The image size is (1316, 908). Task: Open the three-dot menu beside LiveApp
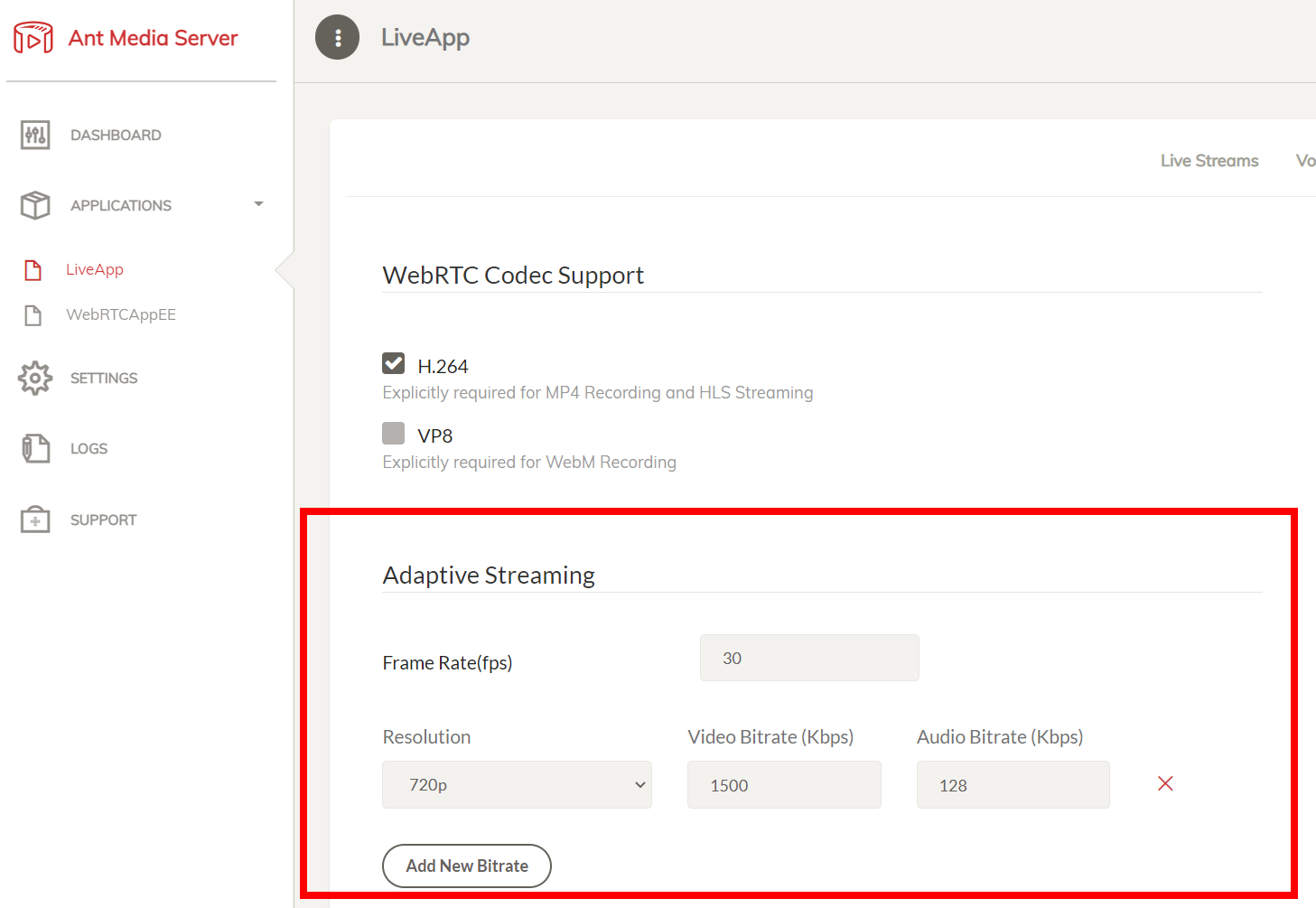pos(337,38)
